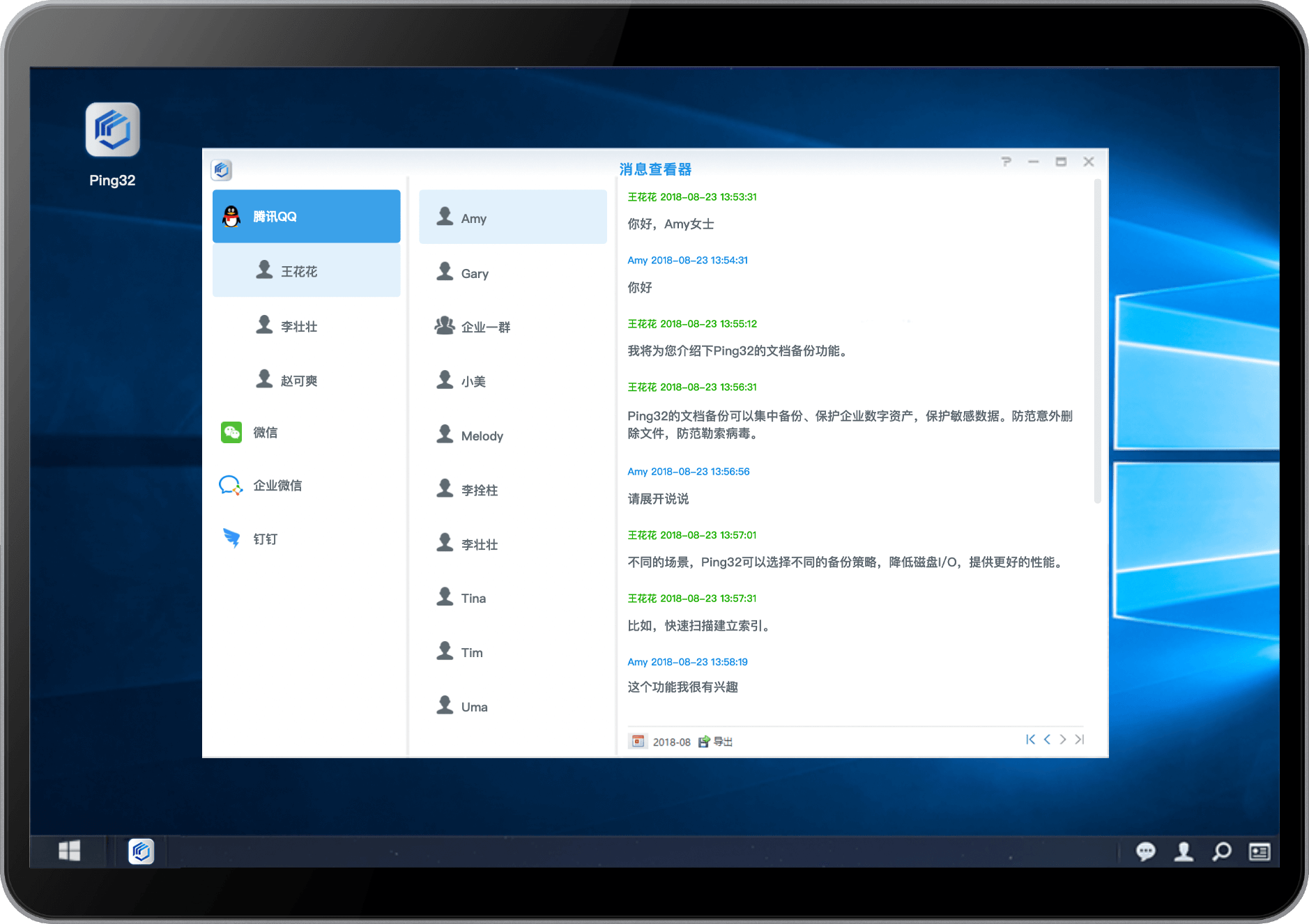Click the help question mark icon
The image size is (1309, 924).
pos(1006,162)
